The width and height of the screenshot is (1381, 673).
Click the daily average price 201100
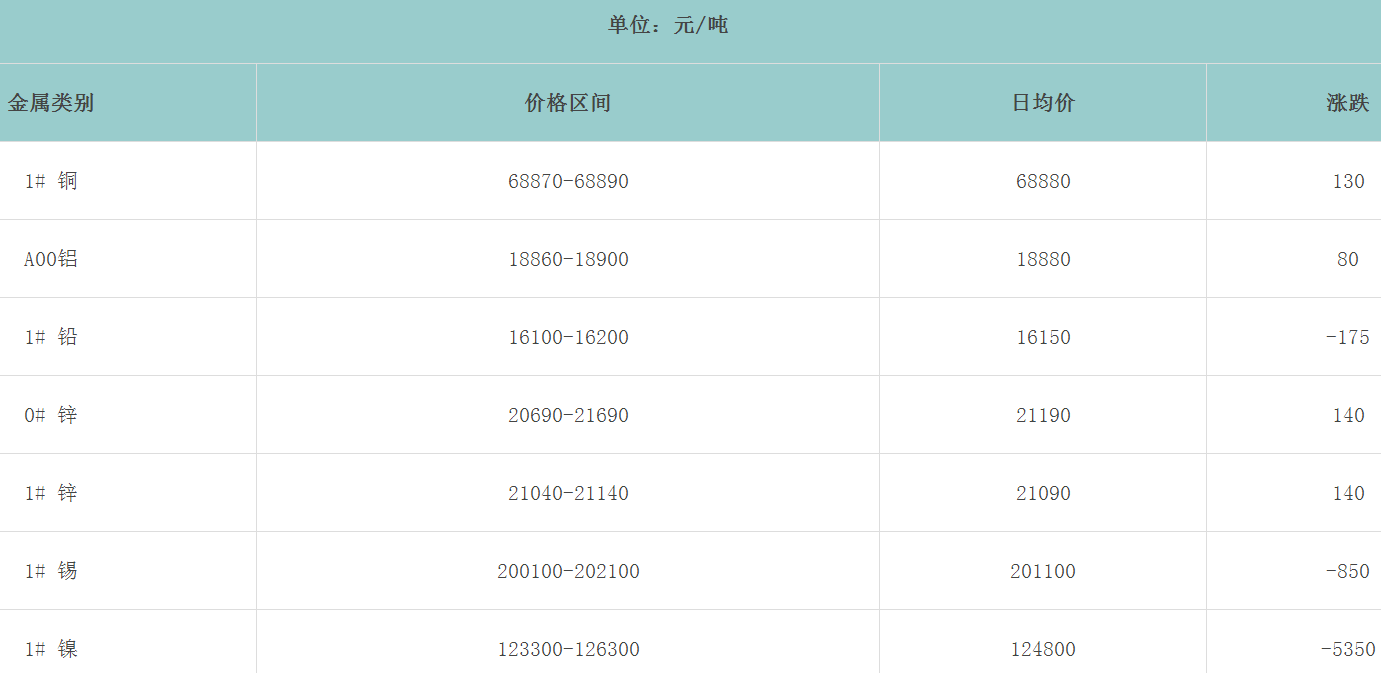(x=1043, y=571)
